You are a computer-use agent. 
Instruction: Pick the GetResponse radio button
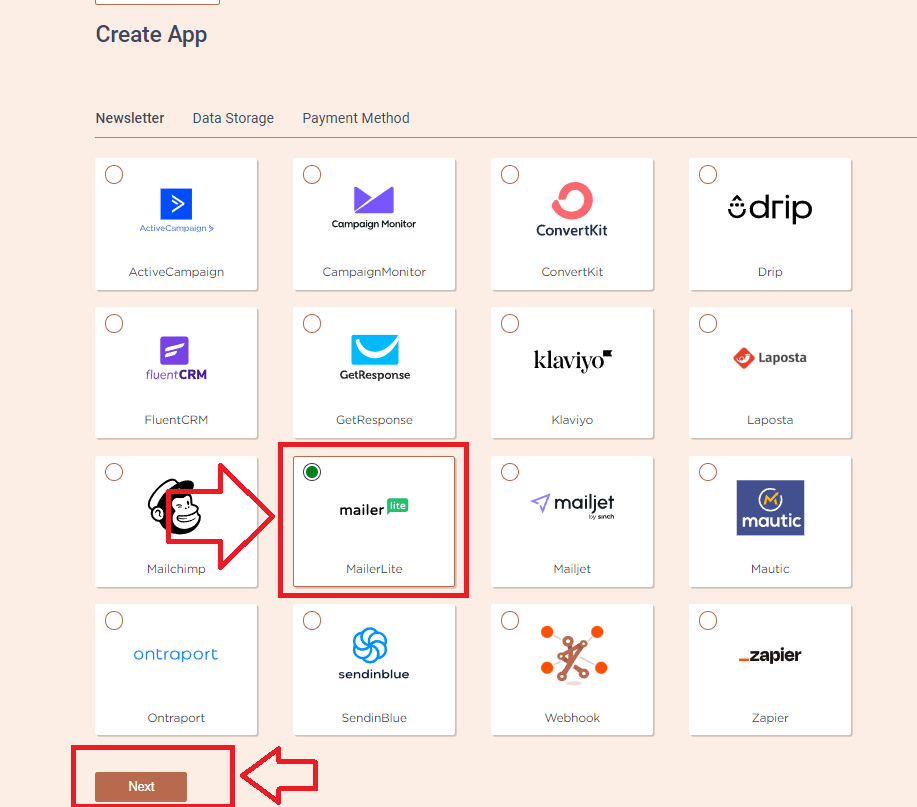pos(312,323)
